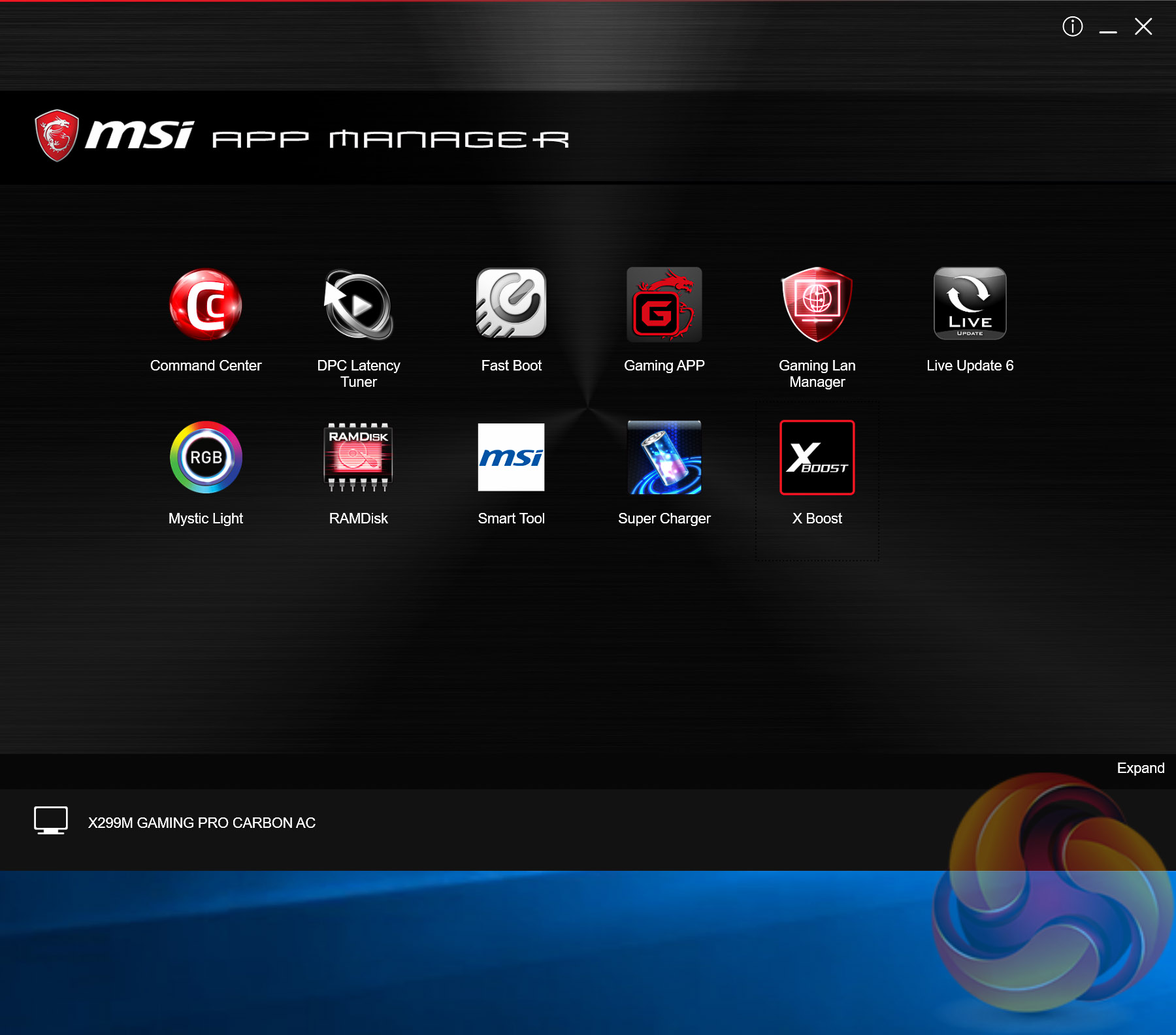The width and height of the screenshot is (1176, 1035).
Task: Click the information icon in title bar
Action: 1072,27
